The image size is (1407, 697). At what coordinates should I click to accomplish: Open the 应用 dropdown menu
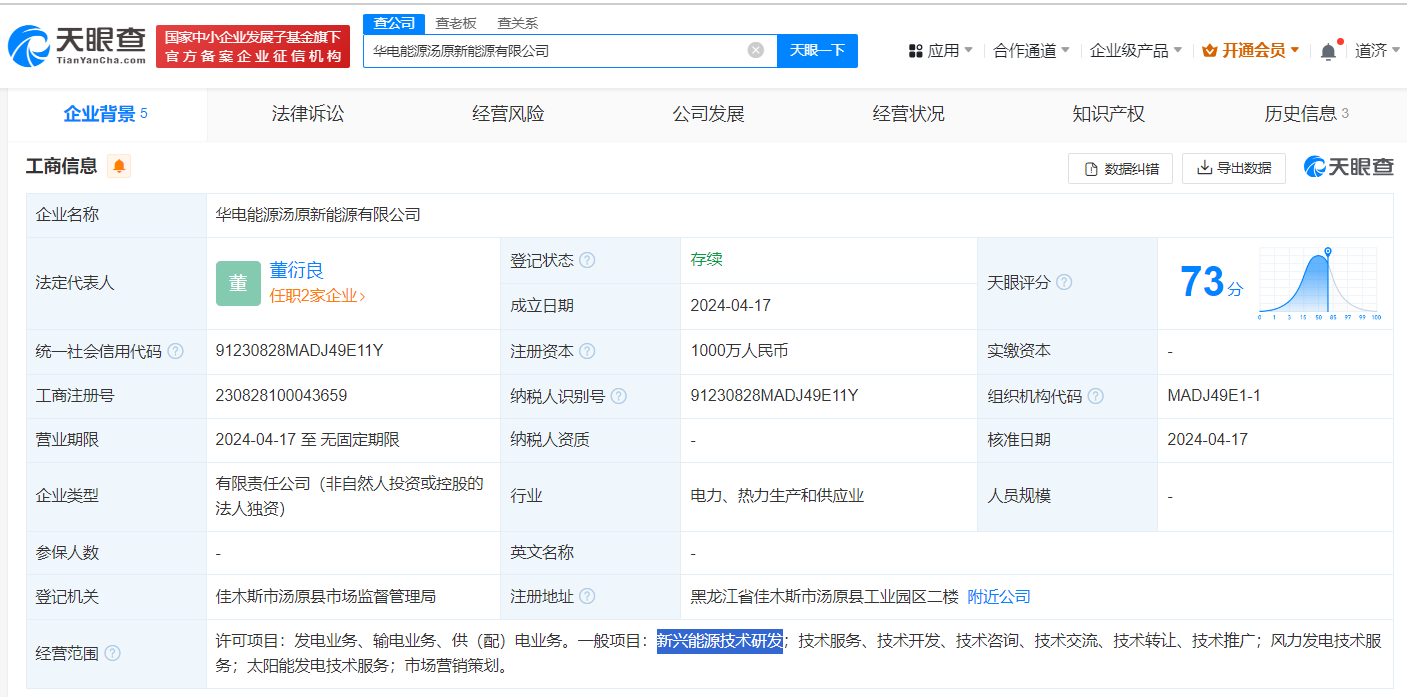(940, 51)
